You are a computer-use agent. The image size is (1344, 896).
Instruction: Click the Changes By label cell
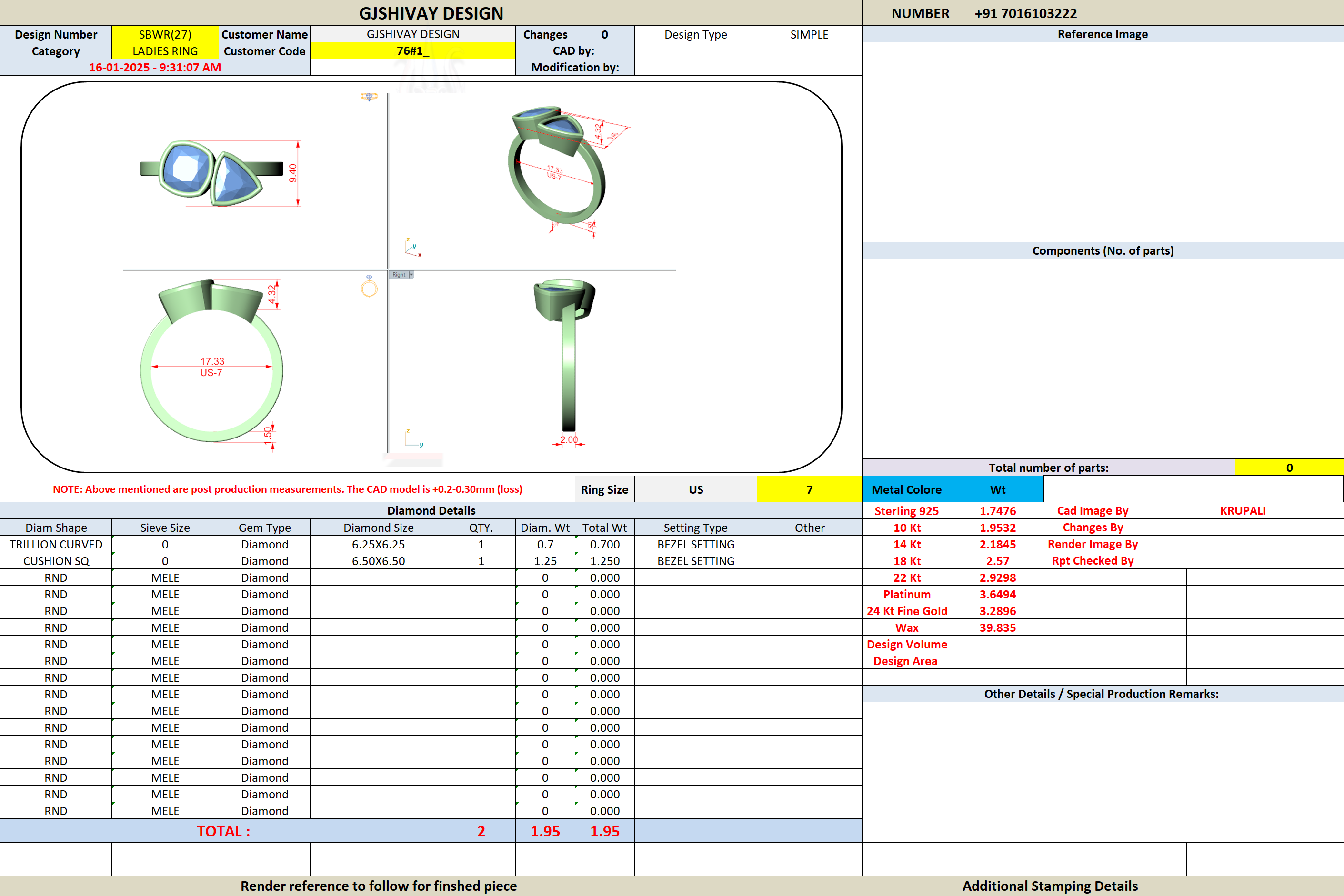point(1093,528)
